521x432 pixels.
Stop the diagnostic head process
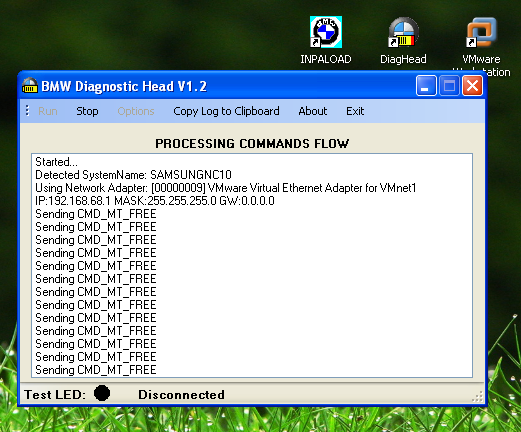tap(87, 111)
